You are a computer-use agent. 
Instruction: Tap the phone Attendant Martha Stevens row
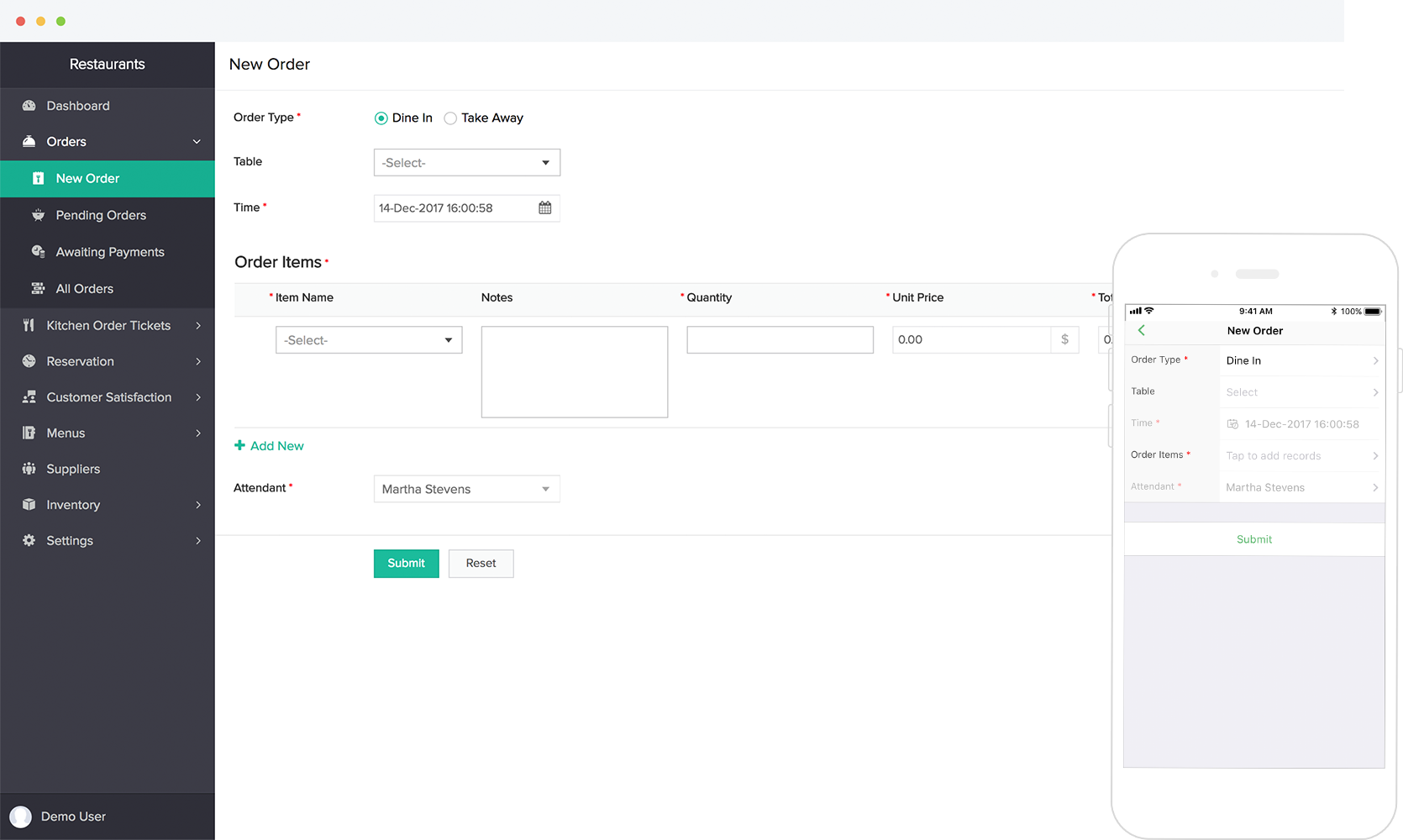click(x=1254, y=487)
